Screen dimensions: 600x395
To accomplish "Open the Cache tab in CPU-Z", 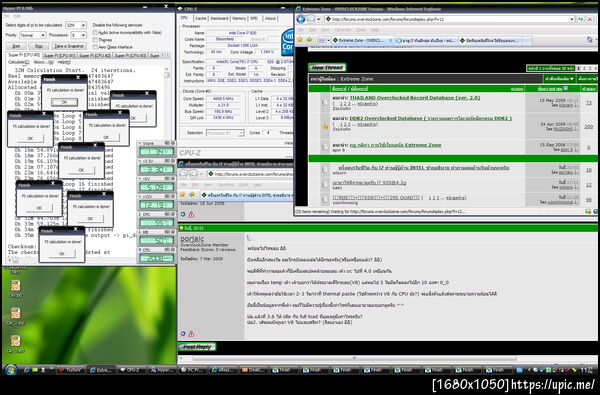I will (x=201, y=18).
